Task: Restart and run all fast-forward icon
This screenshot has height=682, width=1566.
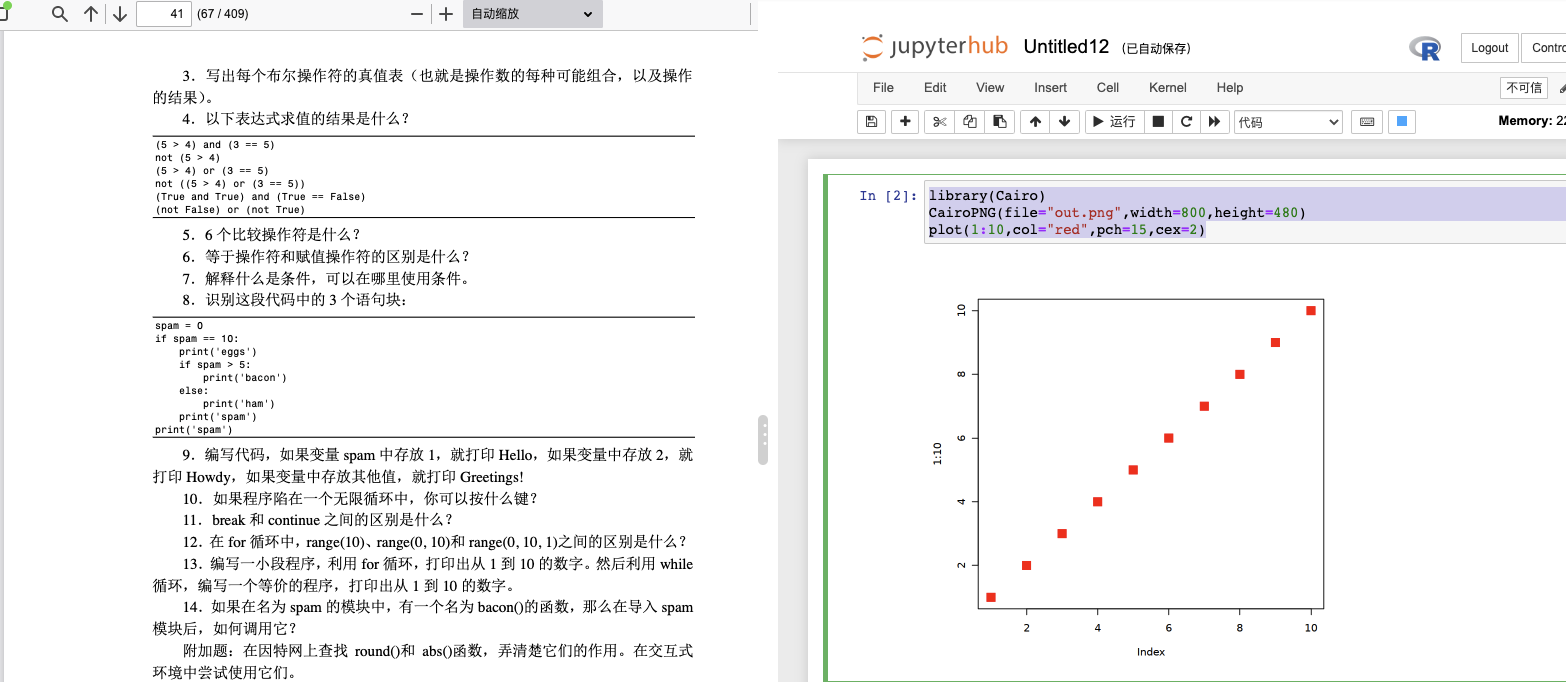Action: coord(1214,122)
